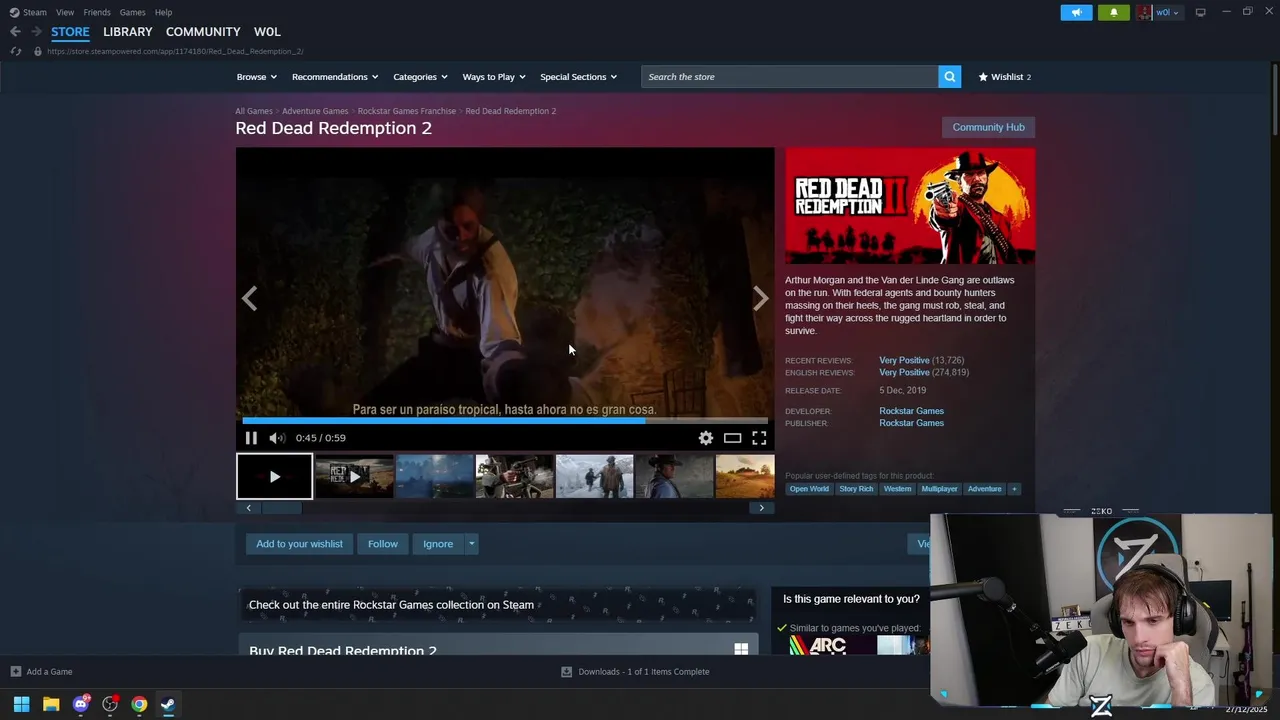Viewport: 1280px width, 720px height.
Task: Open the W0L profile tab
Action: click(267, 32)
